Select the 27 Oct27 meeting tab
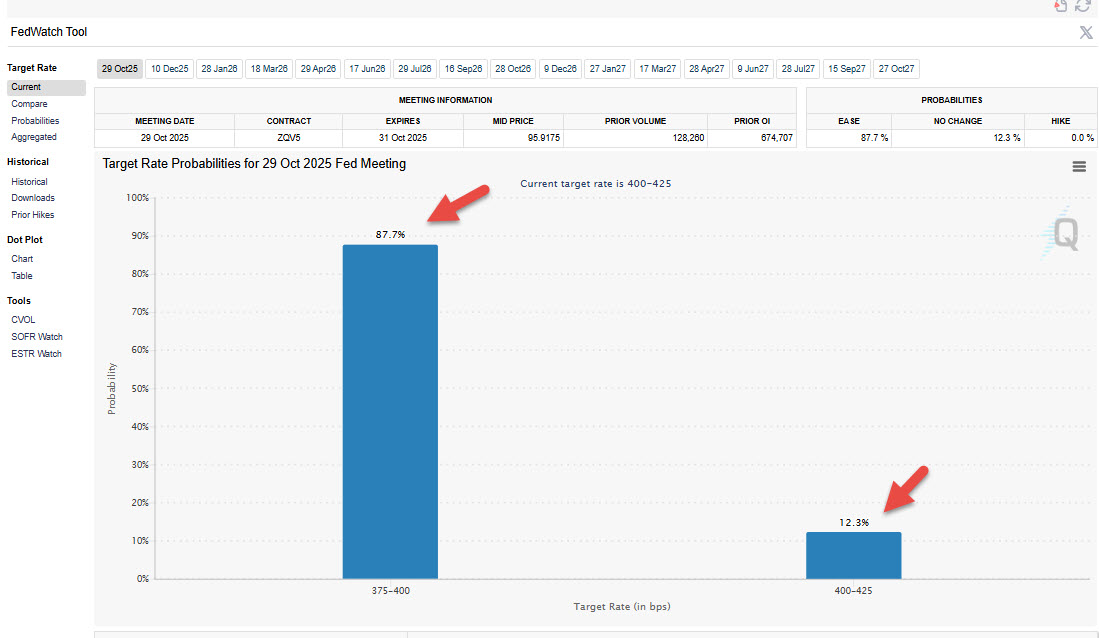 (x=896, y=69)
